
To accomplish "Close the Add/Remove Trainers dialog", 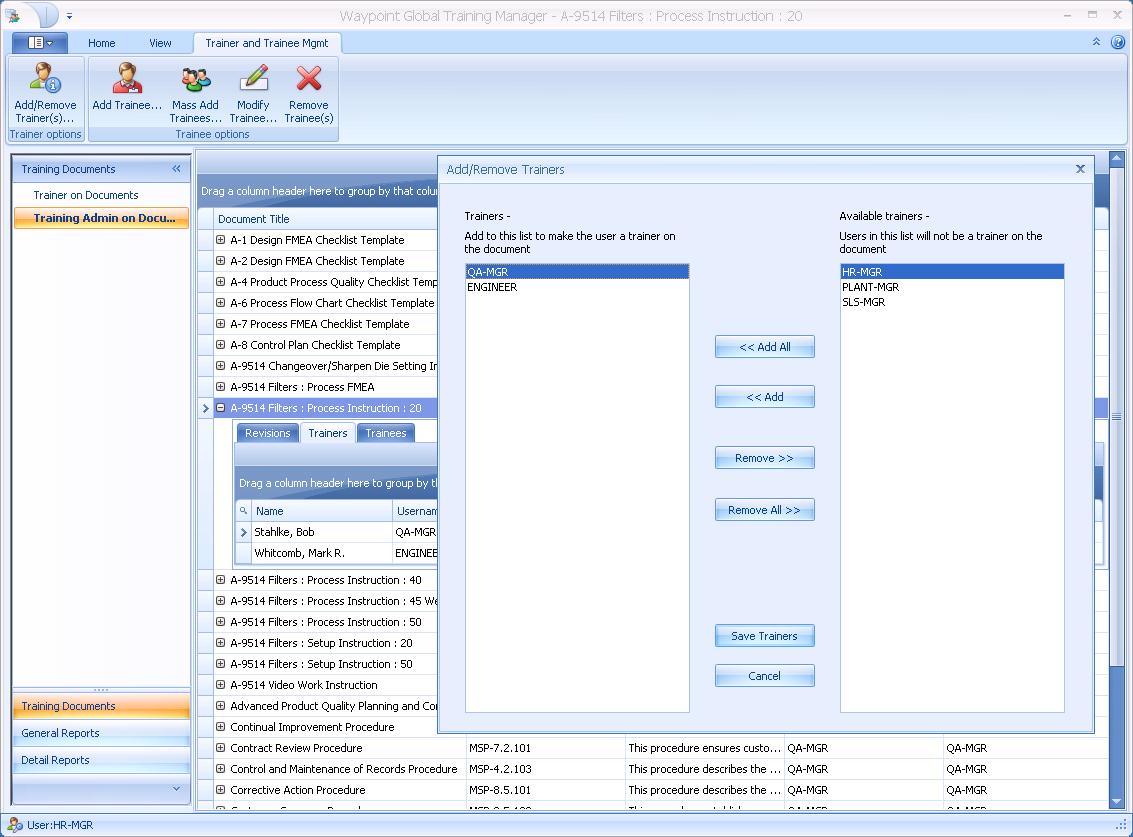I will (x=1080, y=169).
